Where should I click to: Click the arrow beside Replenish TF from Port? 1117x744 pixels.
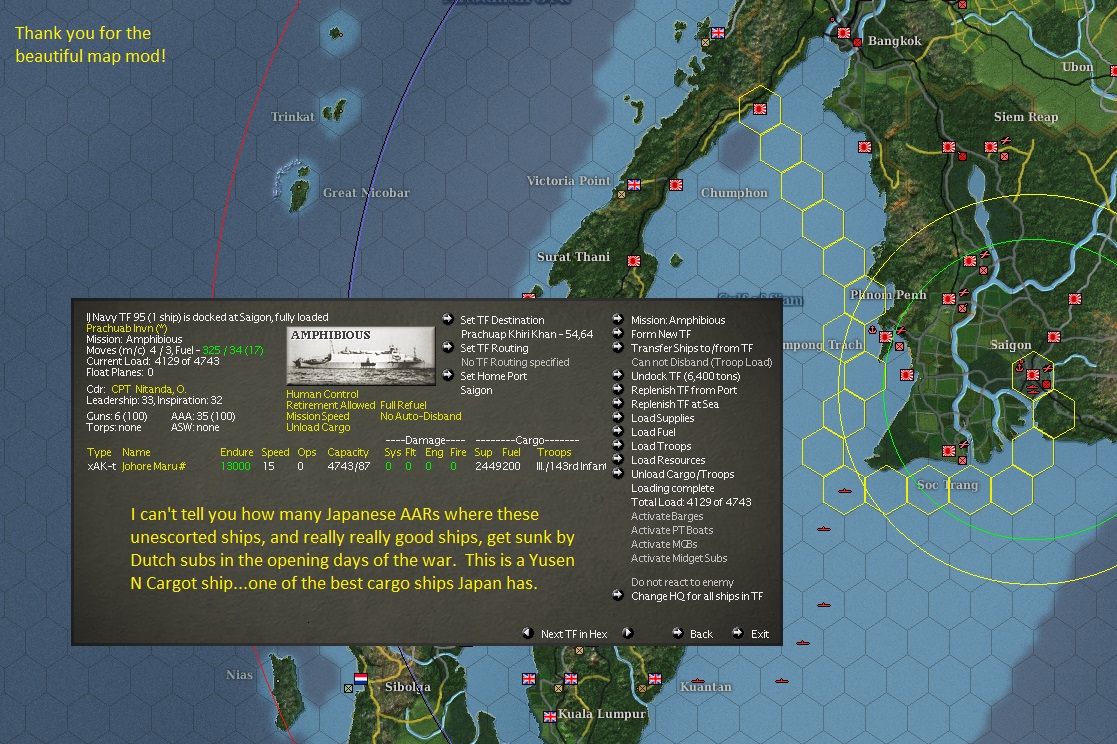pos(618,389)
